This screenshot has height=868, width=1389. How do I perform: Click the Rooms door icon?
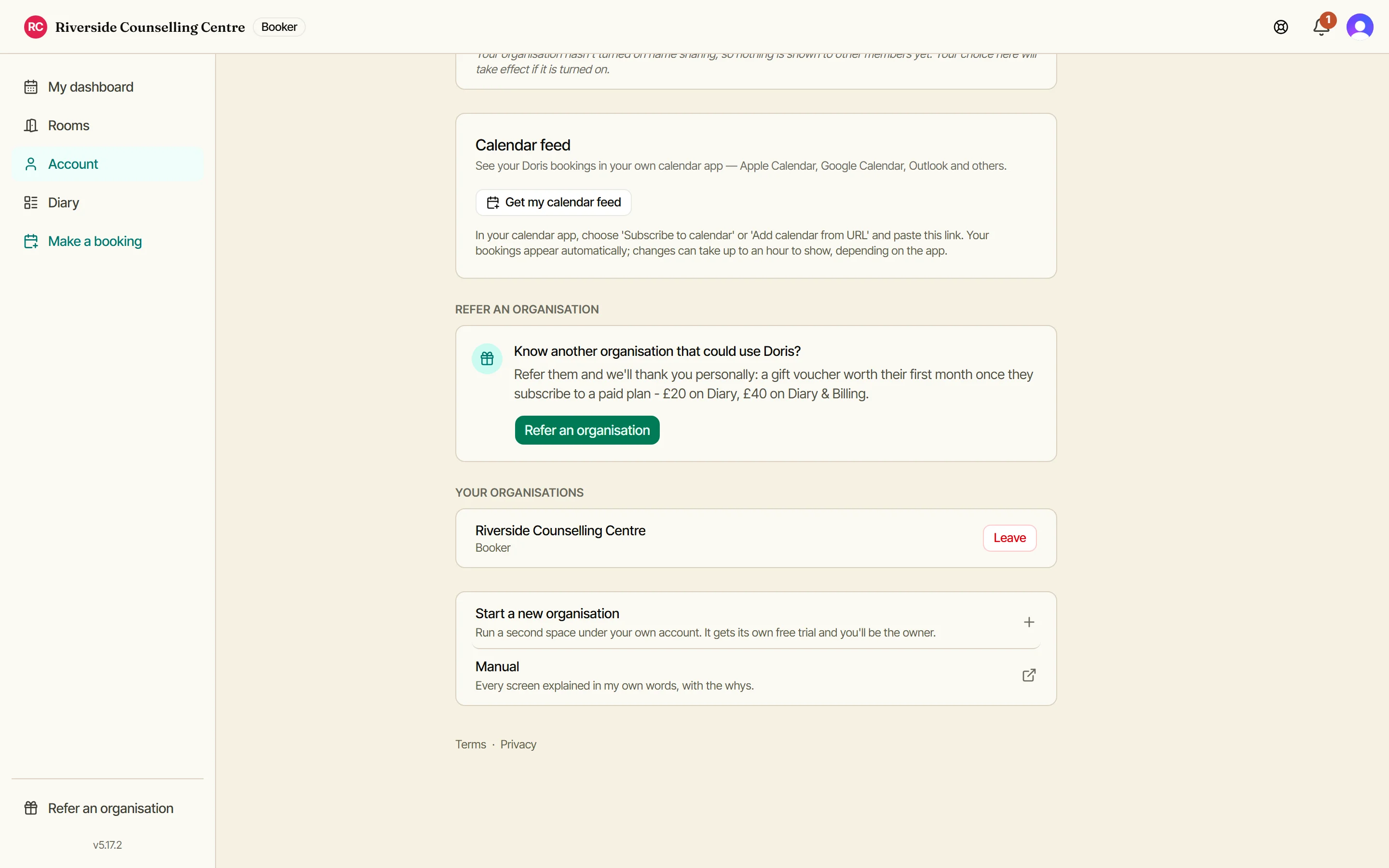pos(31,125)
